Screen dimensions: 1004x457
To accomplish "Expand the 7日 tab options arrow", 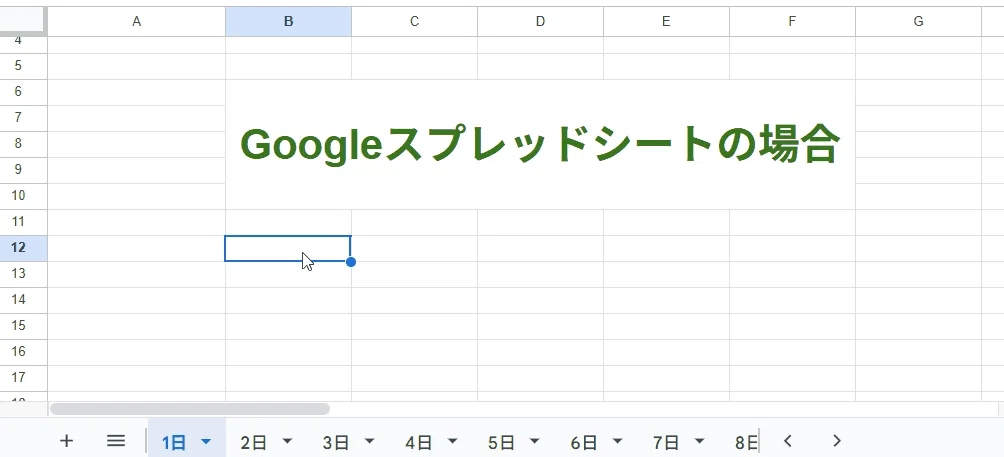I will point(699,441).
